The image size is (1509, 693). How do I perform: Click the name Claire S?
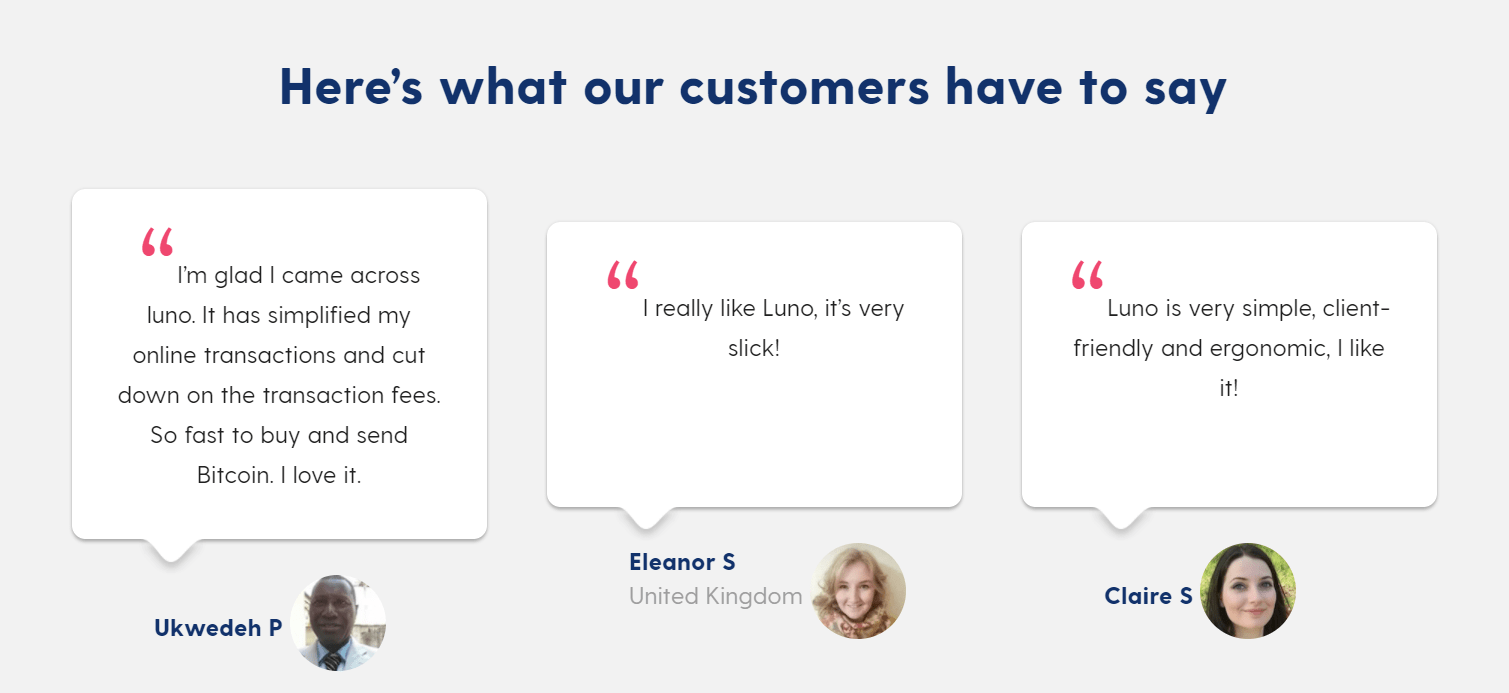click(x=1148, y=596)
